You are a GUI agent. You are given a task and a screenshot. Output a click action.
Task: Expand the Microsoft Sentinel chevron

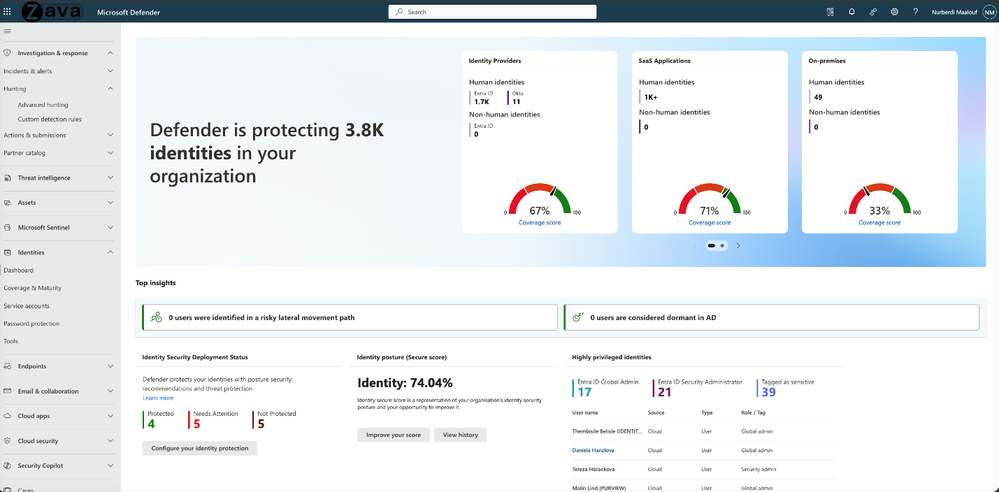[x=110, y=228]
